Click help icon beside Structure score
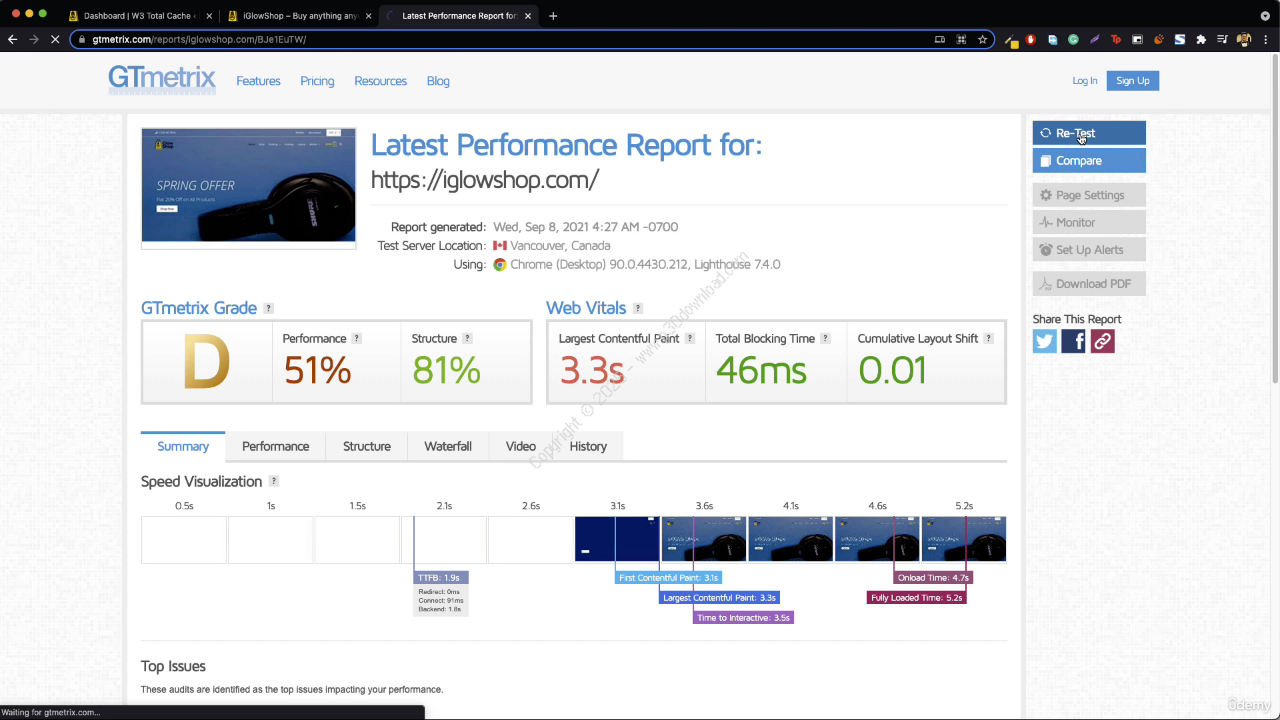The width and height of the screenshot is (1280, 720). tap(467, 339)
